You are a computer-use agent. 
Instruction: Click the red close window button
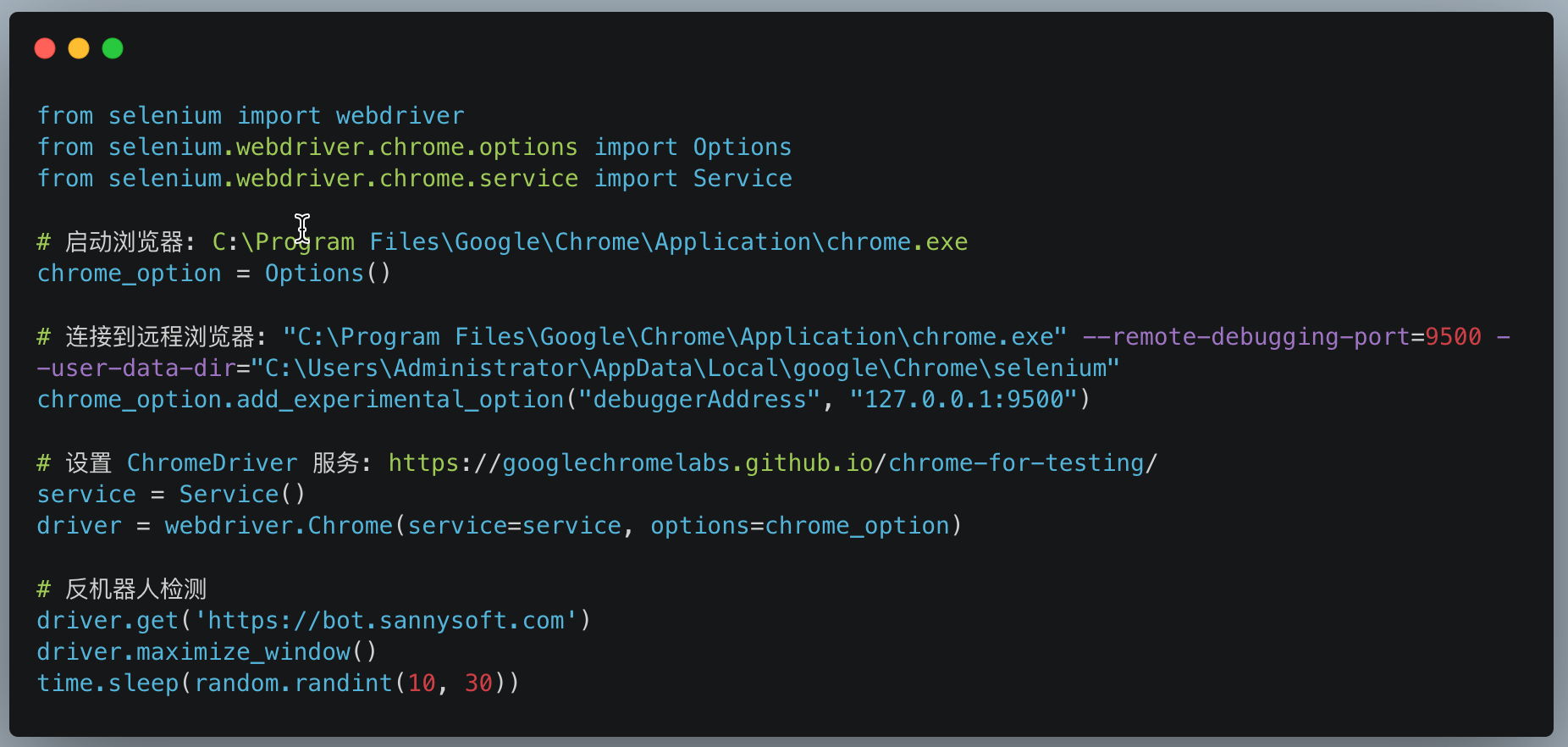pyautogui.click(x=45, y=49)
